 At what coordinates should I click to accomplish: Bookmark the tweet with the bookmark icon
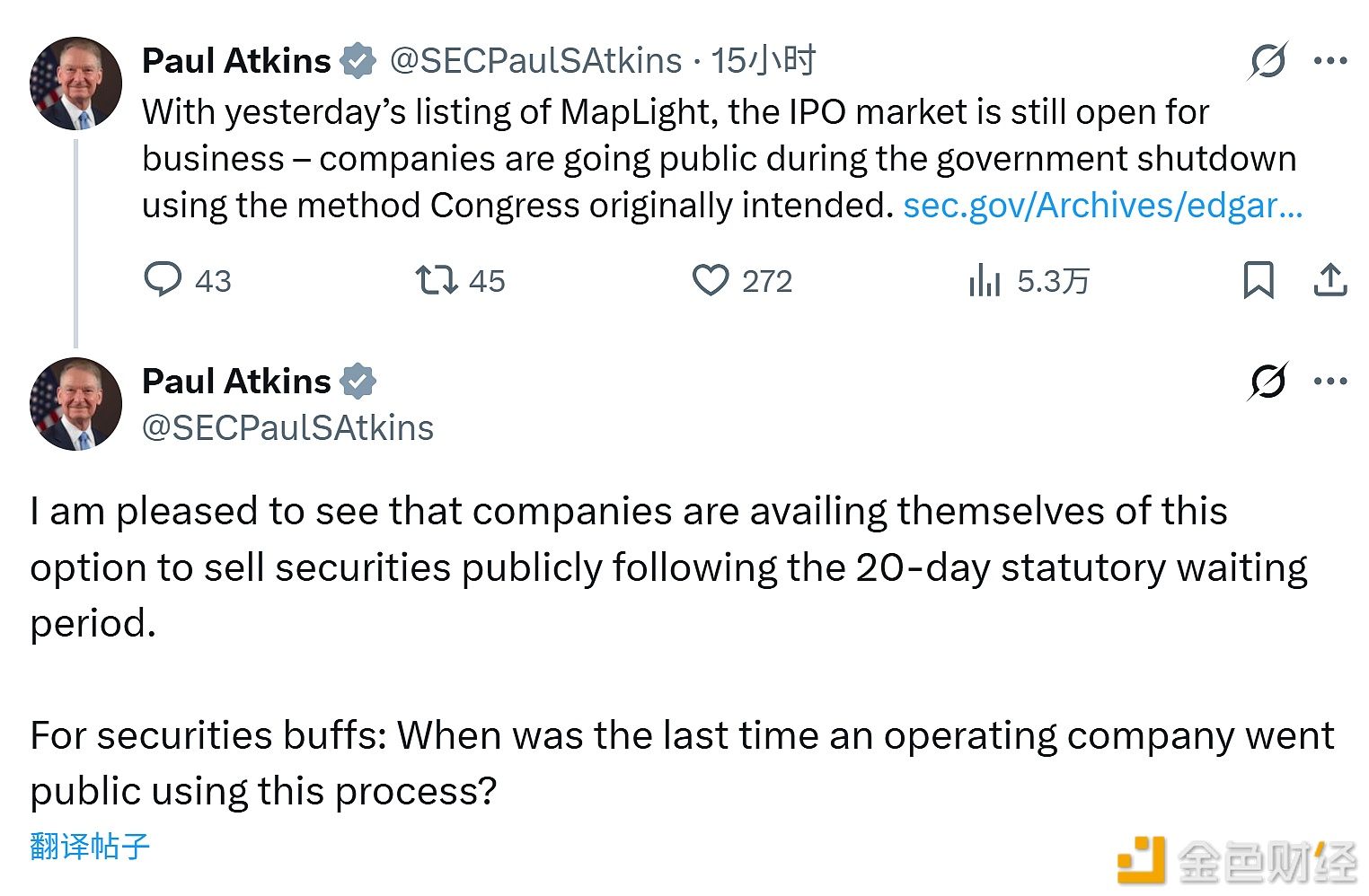[x=1258, y=280]
